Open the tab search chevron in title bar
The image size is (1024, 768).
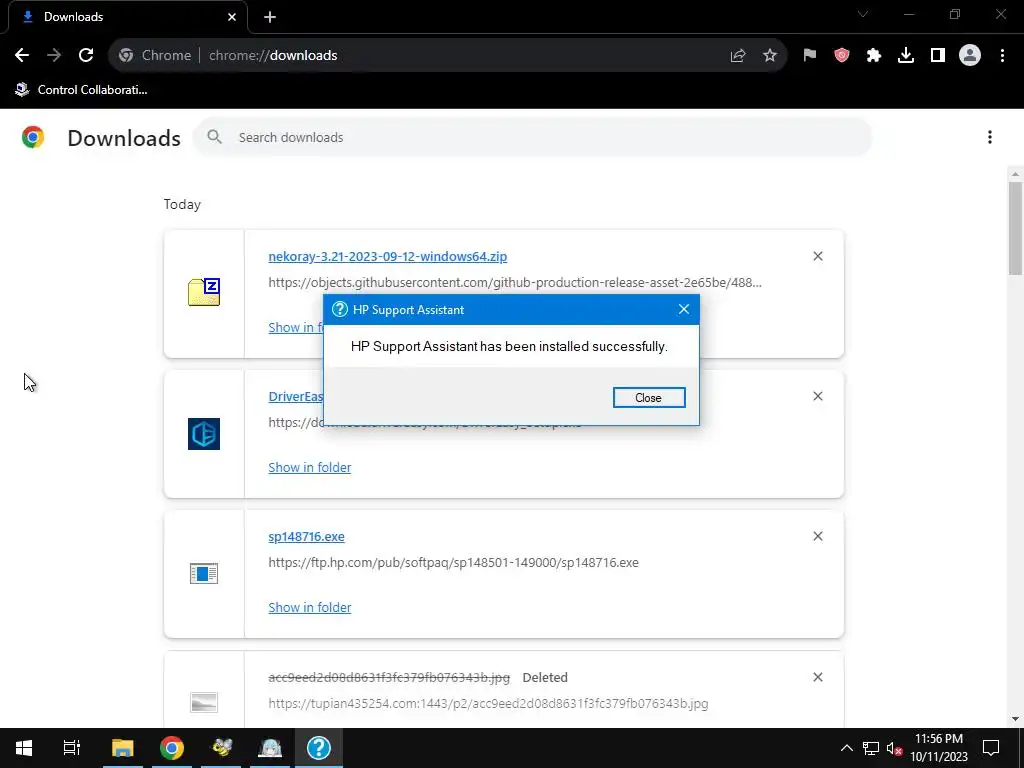coord(863,14)
